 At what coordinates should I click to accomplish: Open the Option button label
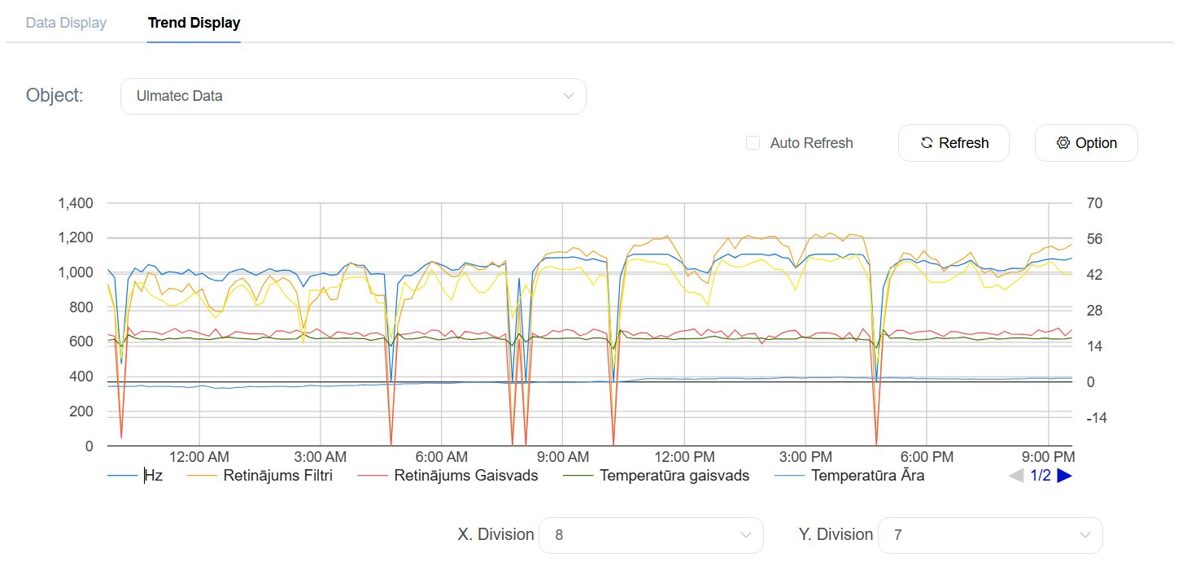1096,143
